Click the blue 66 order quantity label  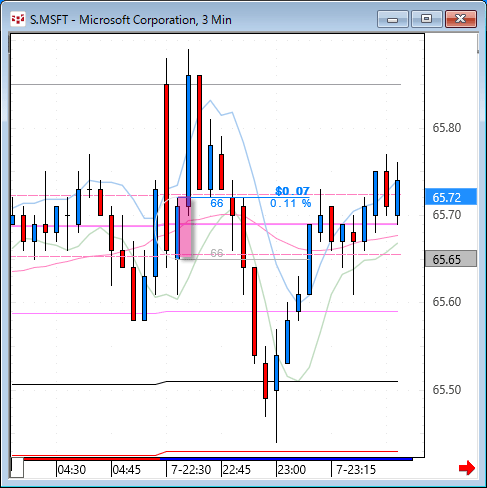click(x=217, y=203)
